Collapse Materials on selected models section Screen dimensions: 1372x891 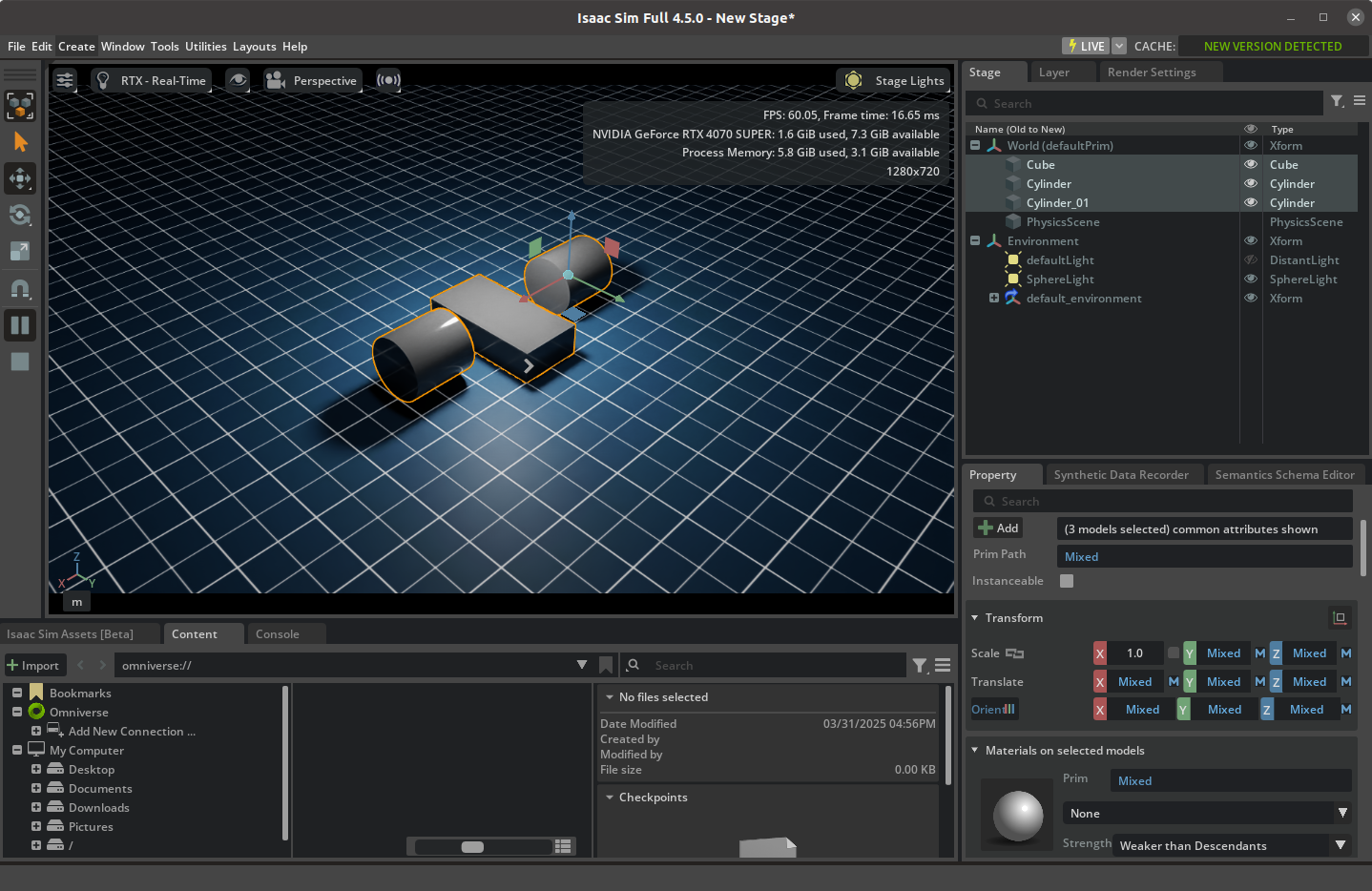point(975,751)
